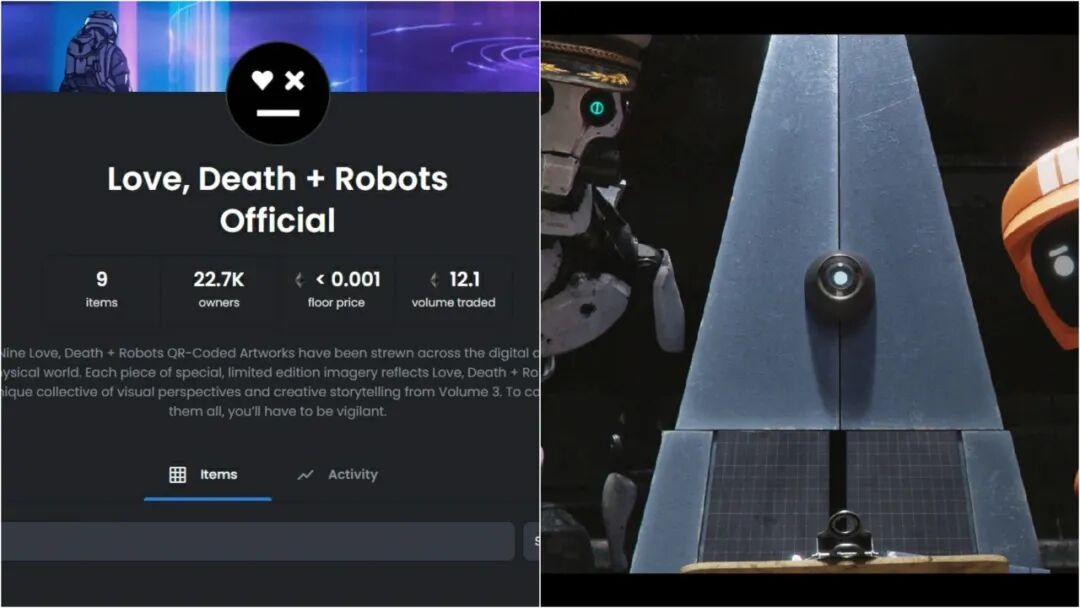Click the grid icon beside Items
The image size is (1080, 608).
pos(177,474)
